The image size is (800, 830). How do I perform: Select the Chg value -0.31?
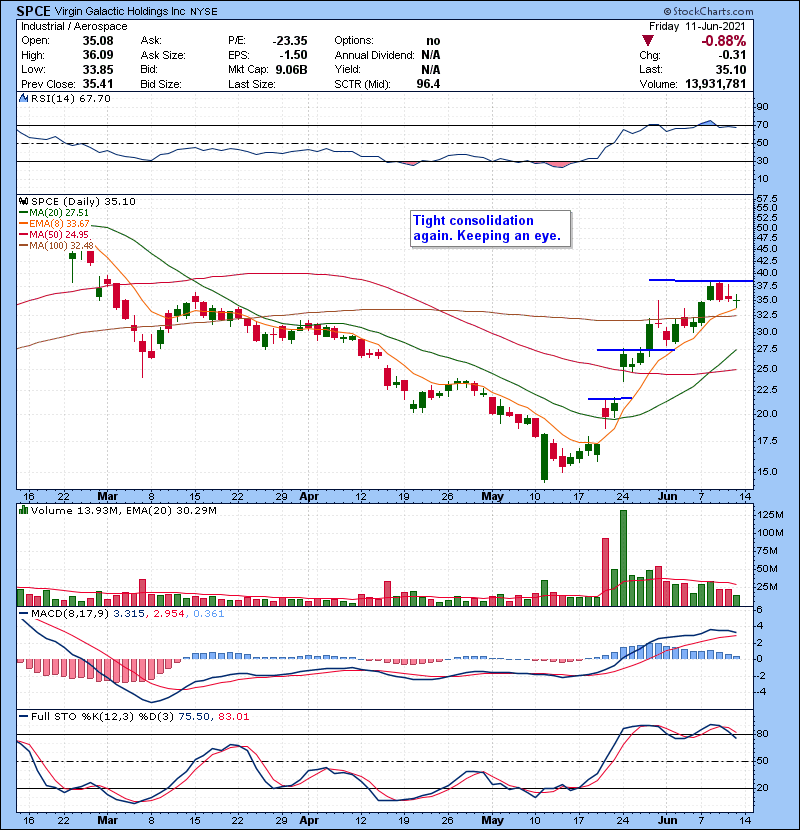[x=732, y=55]
